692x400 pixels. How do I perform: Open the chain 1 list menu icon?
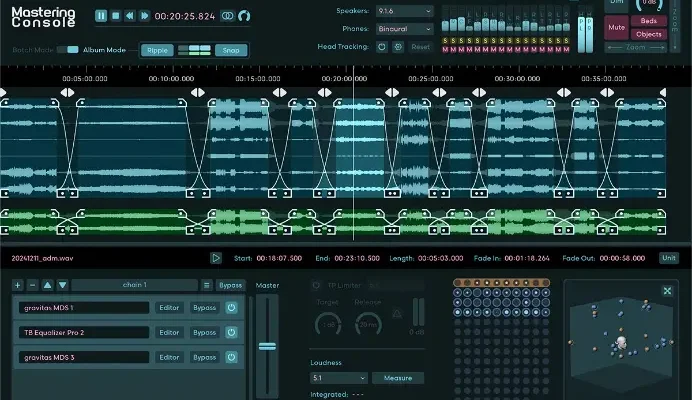[x=206, y=285]
